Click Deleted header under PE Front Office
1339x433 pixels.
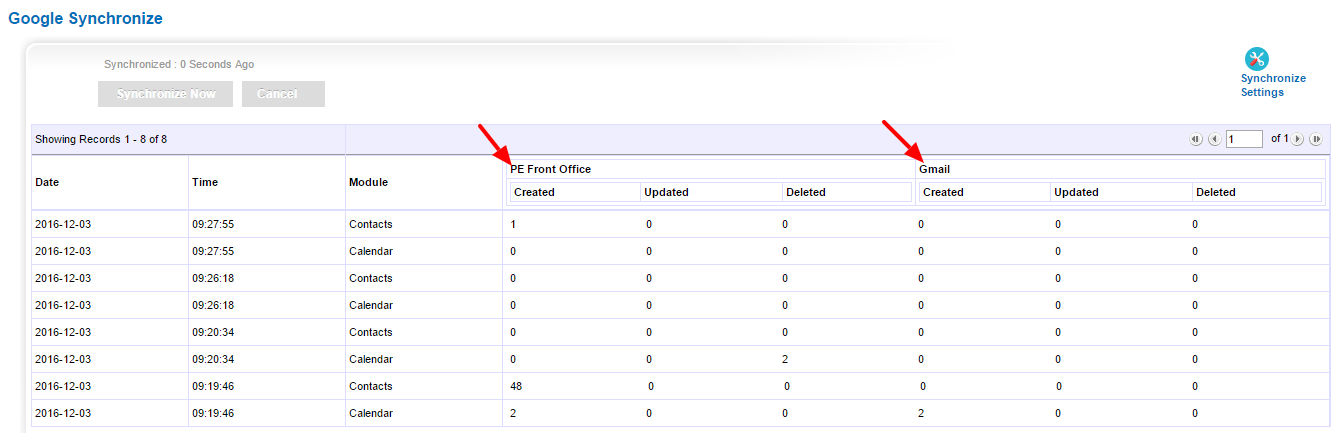tap(806, 192)
